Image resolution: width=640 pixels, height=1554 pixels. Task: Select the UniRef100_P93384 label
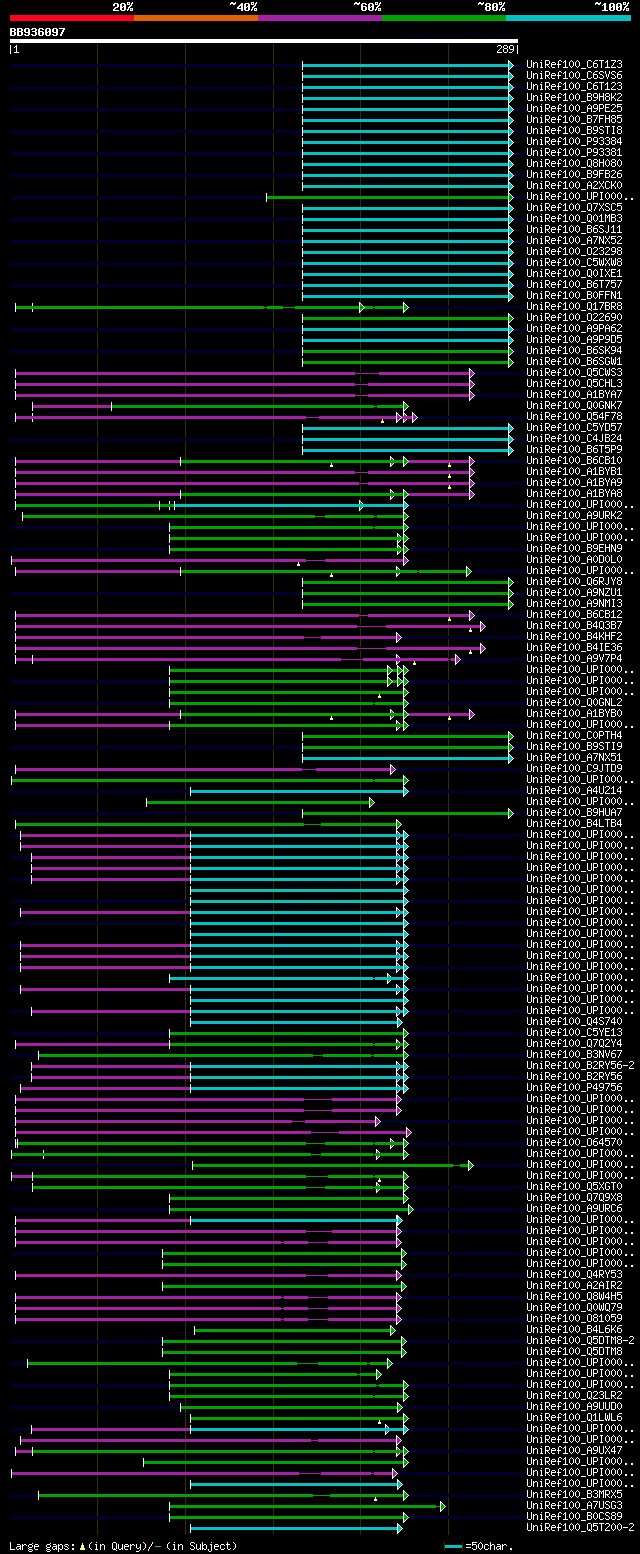[574, 141]
